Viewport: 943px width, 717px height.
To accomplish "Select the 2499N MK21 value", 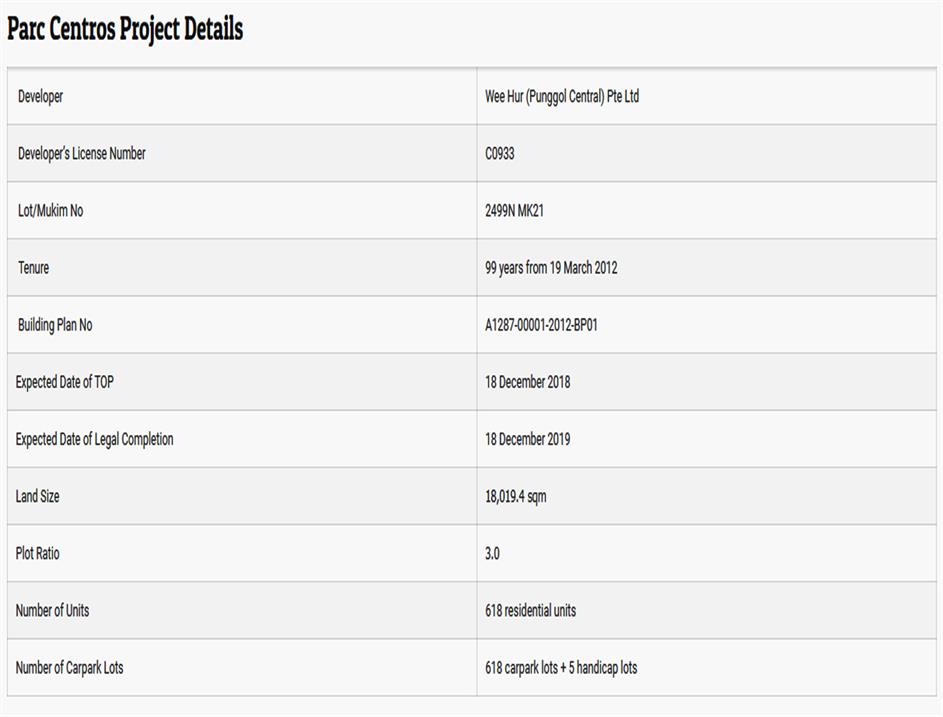I will (x=514, y=211).
